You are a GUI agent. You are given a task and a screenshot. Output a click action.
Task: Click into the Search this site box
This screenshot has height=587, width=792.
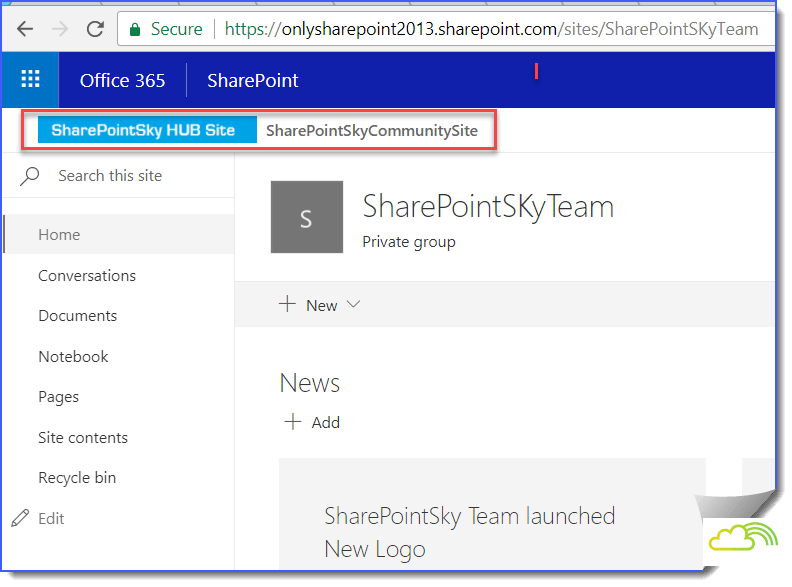click(x=119, y=176)
